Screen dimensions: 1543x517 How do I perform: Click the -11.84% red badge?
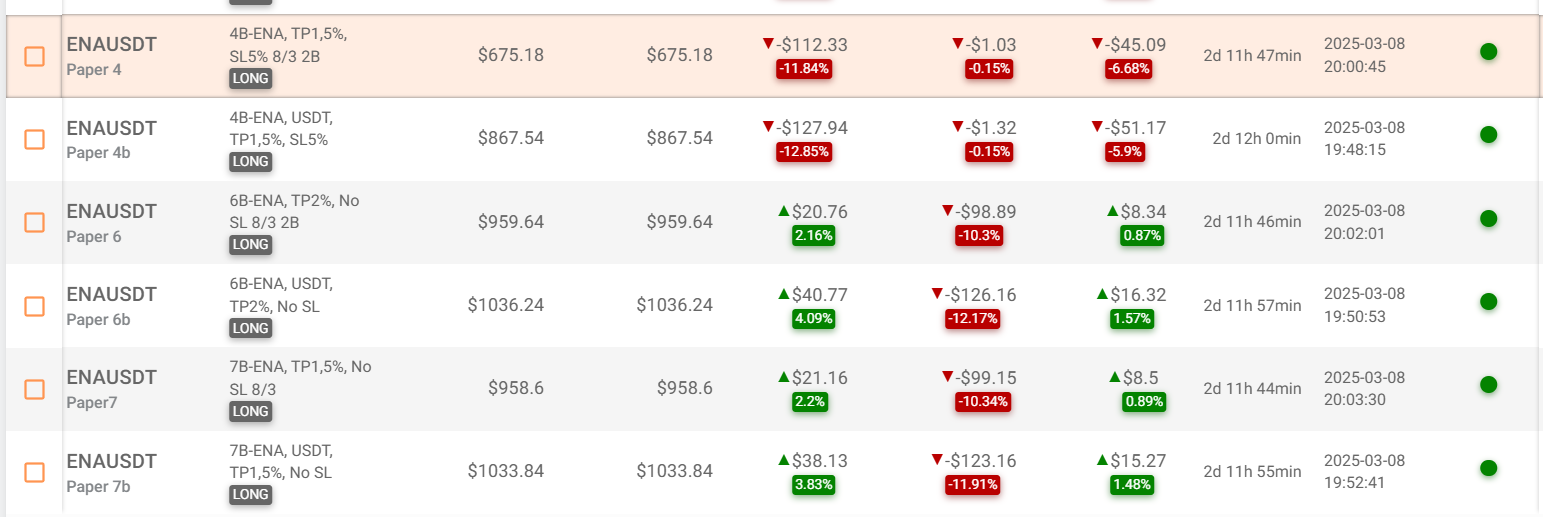804,69
